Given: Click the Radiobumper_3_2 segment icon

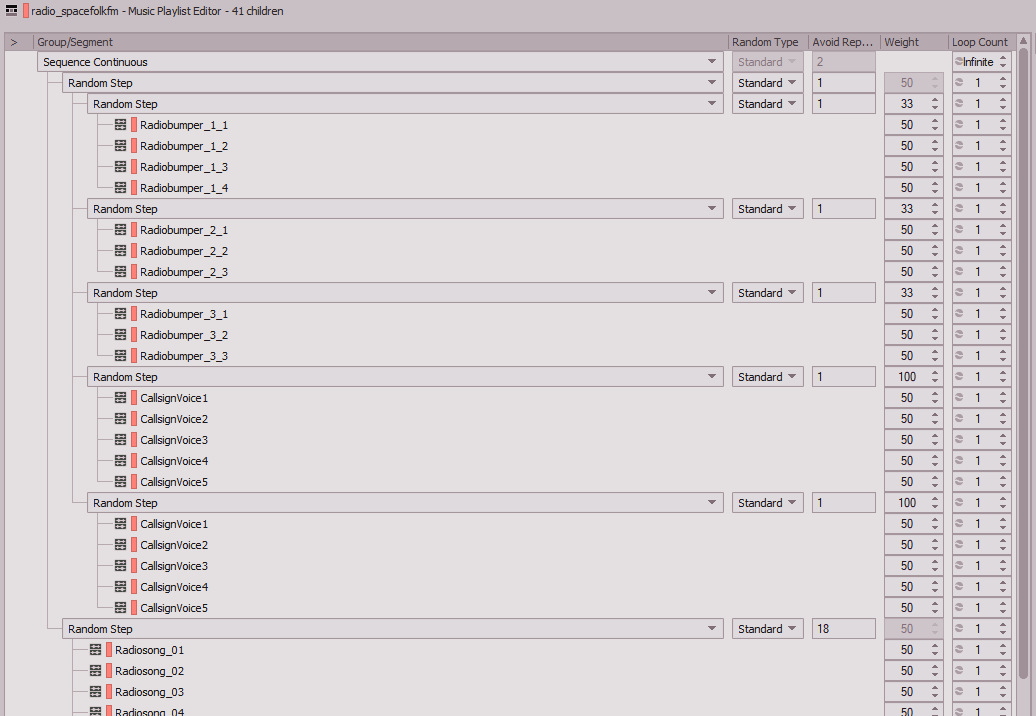Looking at the screenshot, I should [x=120, y=335].
